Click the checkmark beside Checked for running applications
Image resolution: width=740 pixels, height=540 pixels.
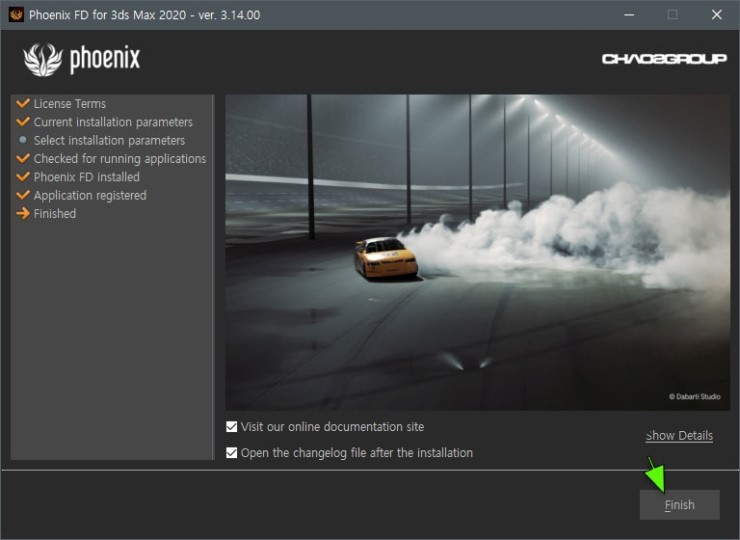23,158
